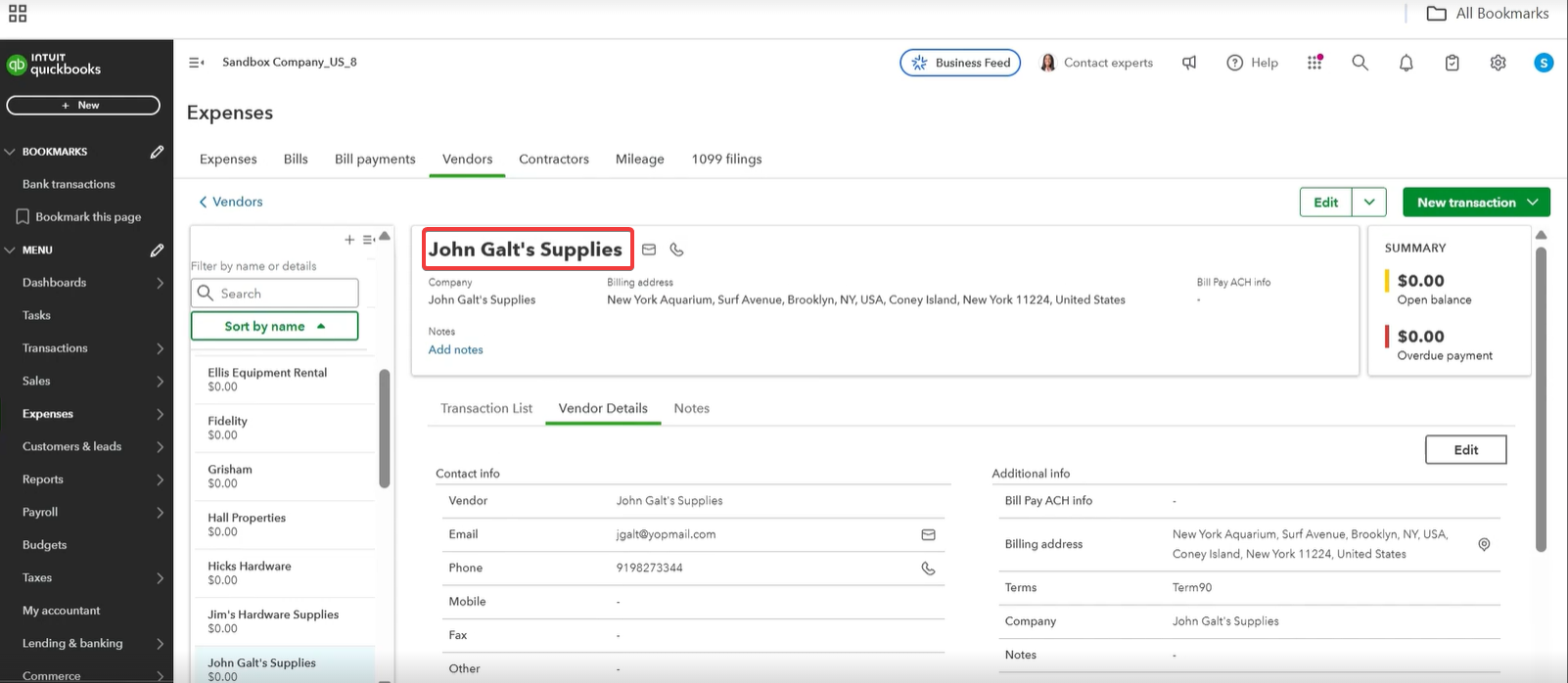Open the Sort by name dropdown
Image resolution: width=1568 pixels, height=683 pixels.
coord(274,326)
